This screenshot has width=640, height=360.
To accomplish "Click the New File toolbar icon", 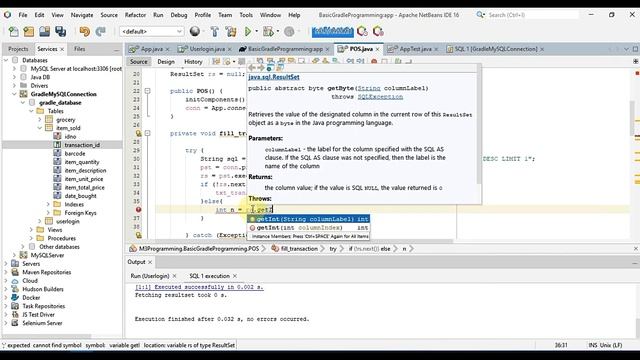I will tap(13, 31).
